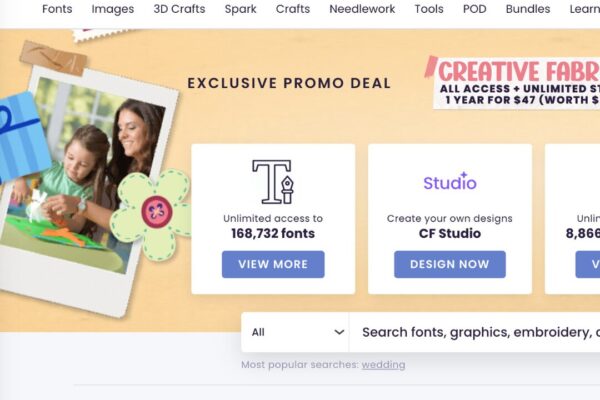Open the Images menu

point(113,9)
